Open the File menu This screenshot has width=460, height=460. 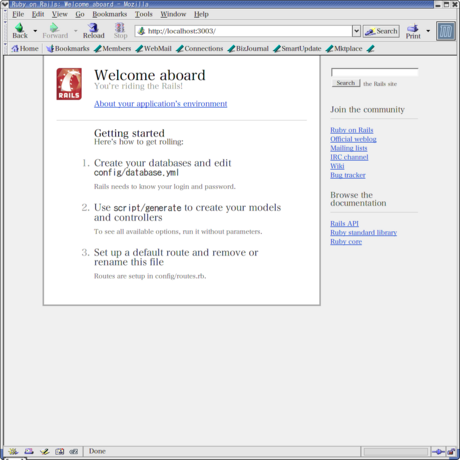(18, 14)
